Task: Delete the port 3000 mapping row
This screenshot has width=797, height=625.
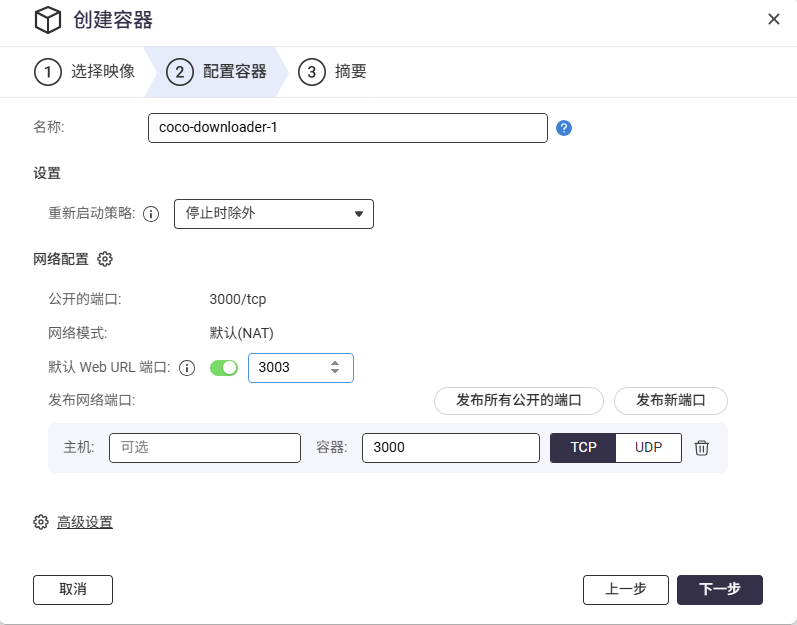Action: click(x=702, y=448)
